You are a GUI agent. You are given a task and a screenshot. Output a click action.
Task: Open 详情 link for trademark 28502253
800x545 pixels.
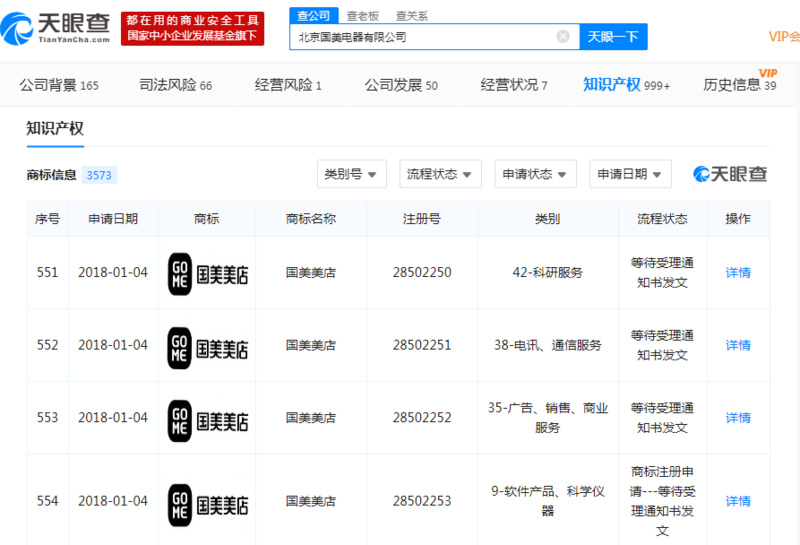(738, 501)
